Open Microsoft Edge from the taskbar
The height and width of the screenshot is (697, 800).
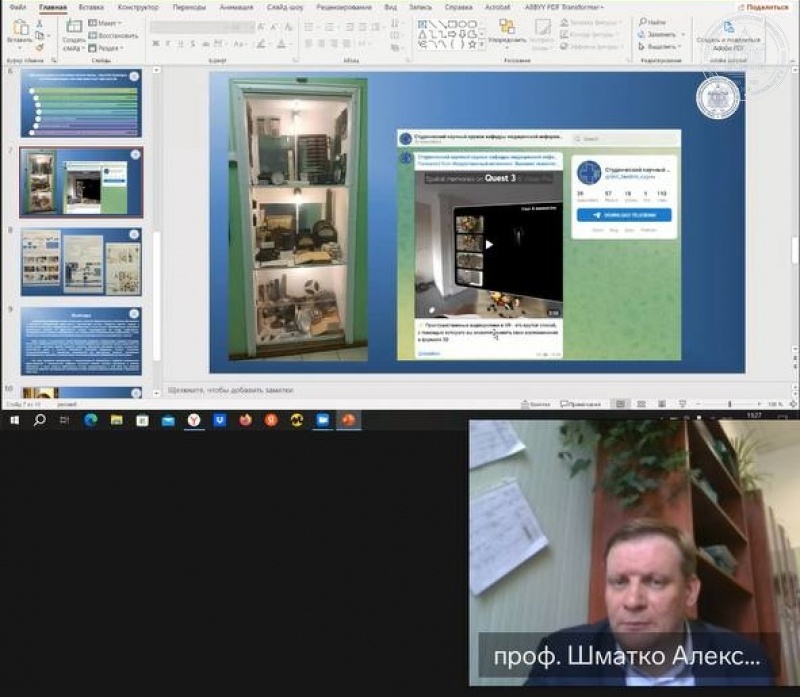click(91, 420)
